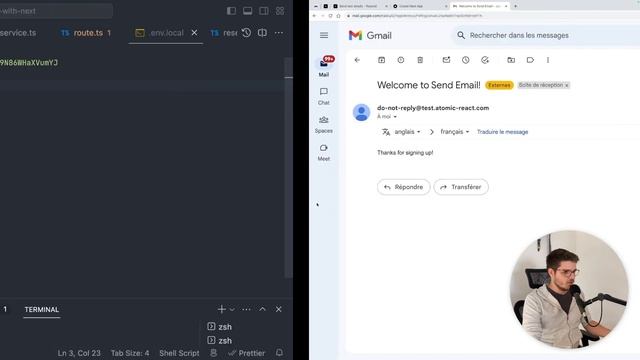640x360 pixels.
Task: Open the Mail section in Gmail sidebar
Action: click(x=324, y=67)
